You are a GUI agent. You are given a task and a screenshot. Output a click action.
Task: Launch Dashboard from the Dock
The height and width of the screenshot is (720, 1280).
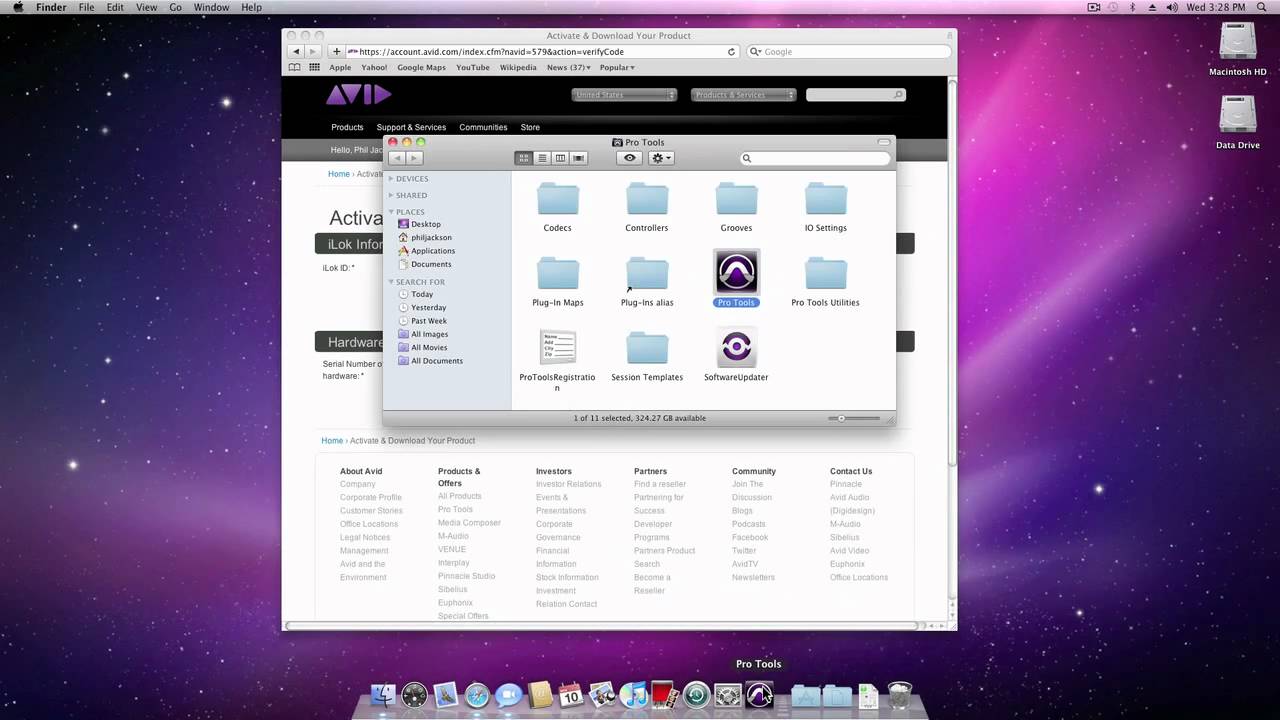(414, 694)
